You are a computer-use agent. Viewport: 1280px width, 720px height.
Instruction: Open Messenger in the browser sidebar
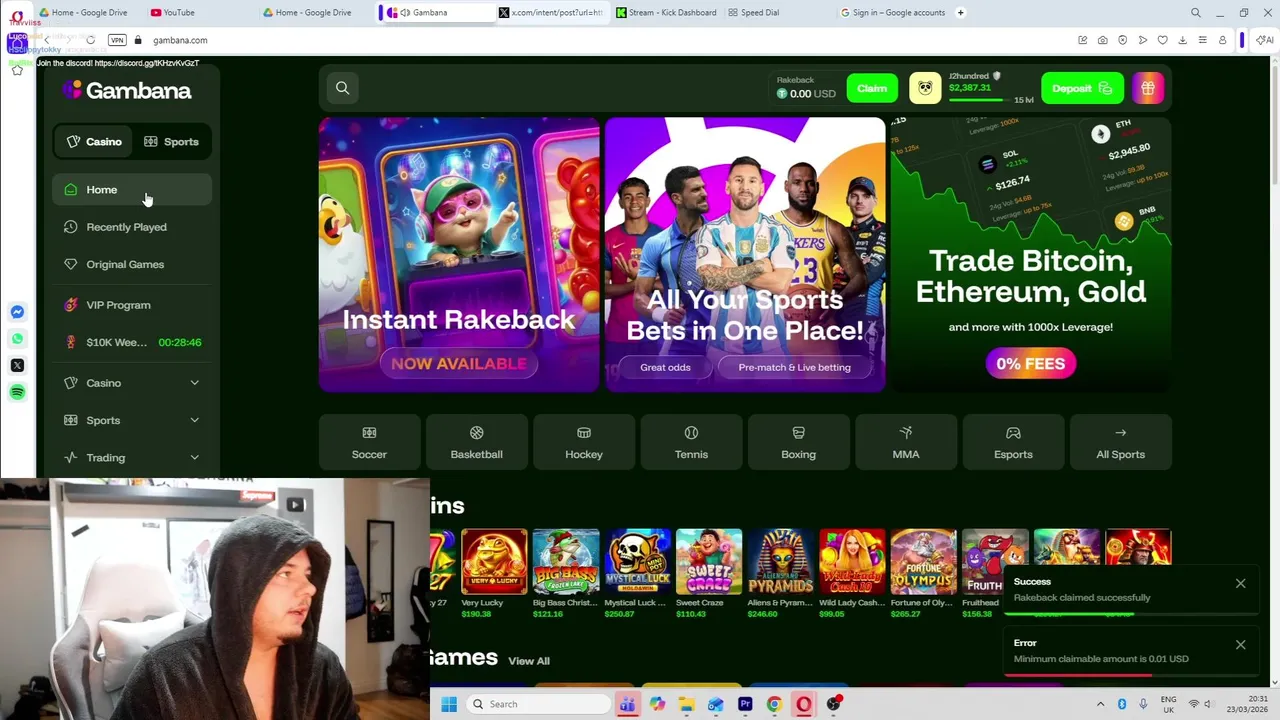point(17,312)
